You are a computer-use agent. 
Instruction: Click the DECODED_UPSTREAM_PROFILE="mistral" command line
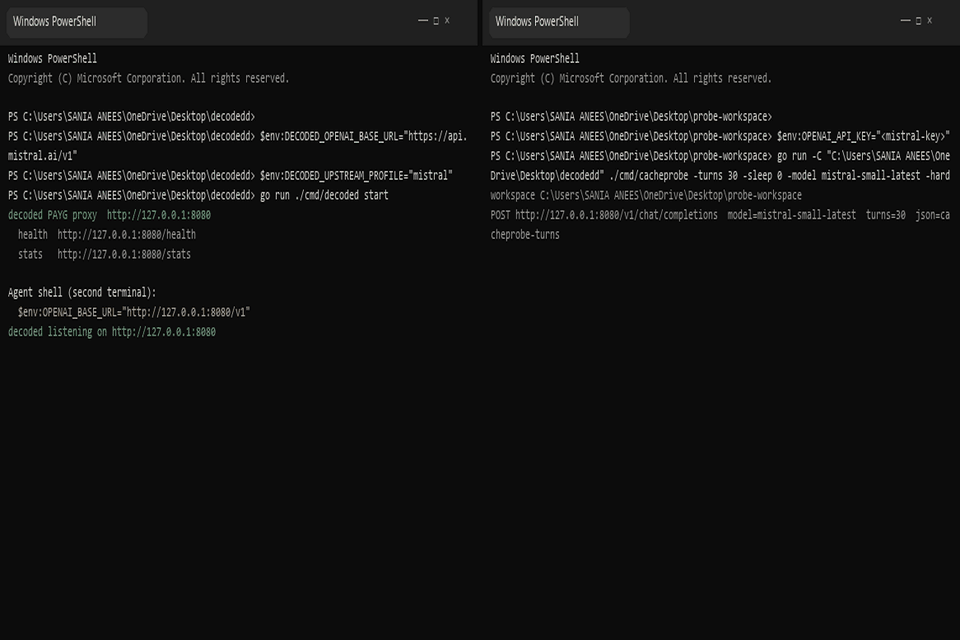coord(356,176)
